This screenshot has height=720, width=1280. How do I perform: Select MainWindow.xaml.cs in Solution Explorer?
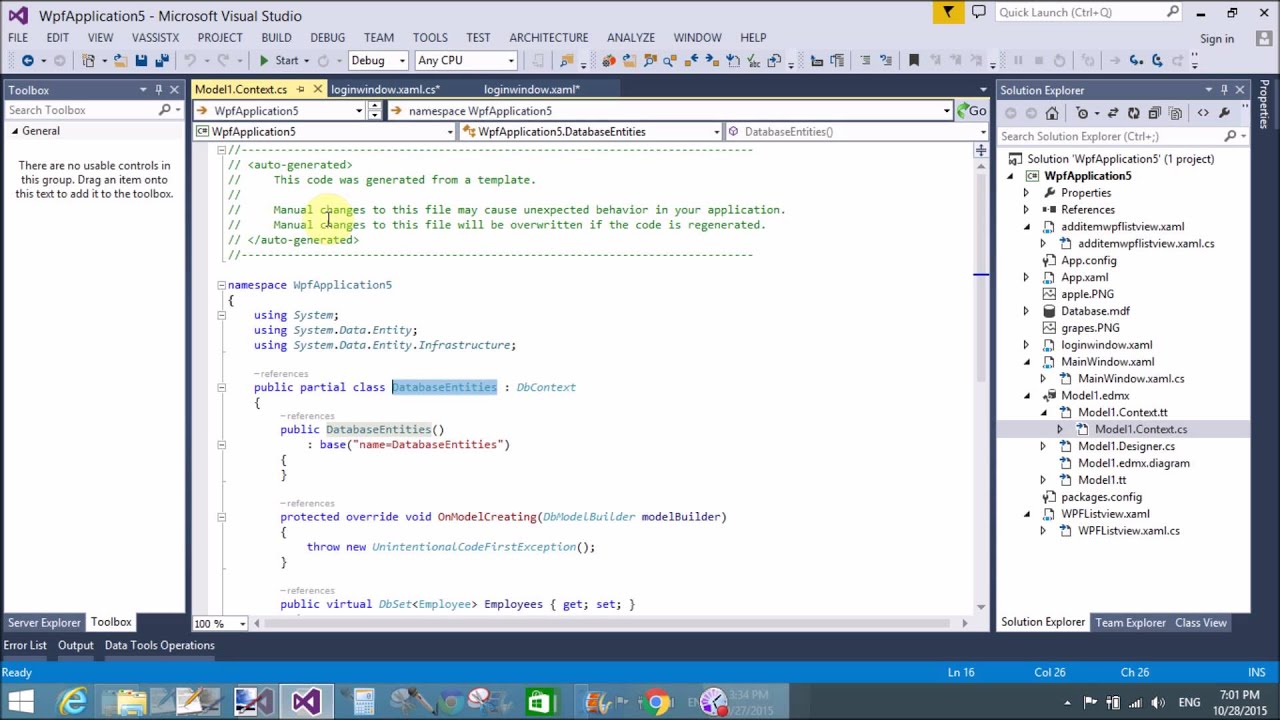tap(1130, 379)
